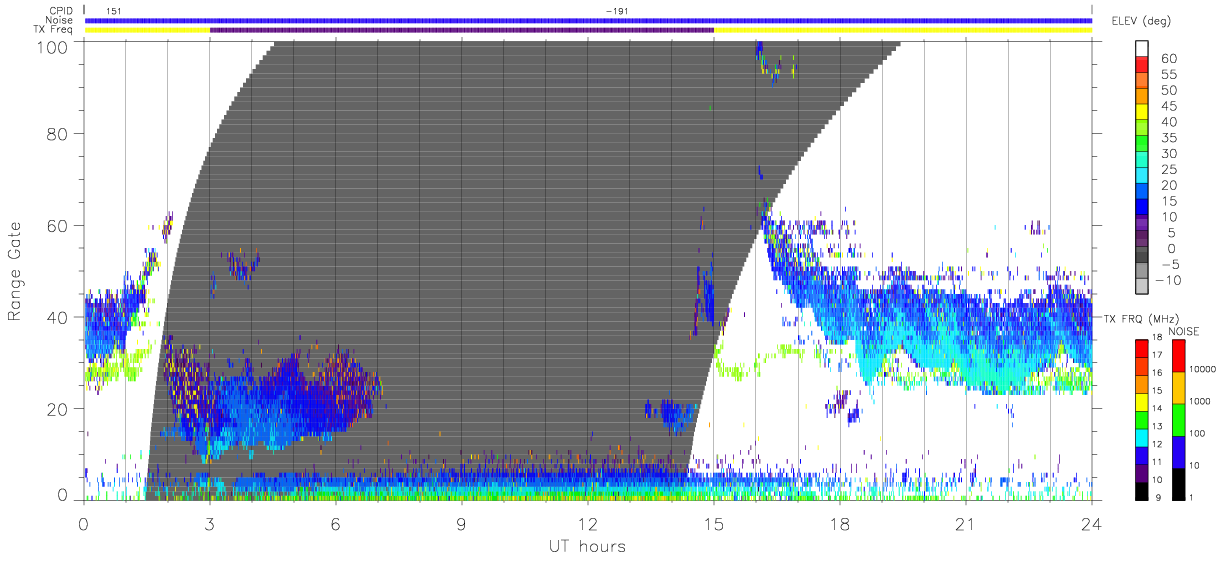Screen dimensions: 1228x567
Task: Click the '100' tick on Range Gate axis
Action: 51,46
